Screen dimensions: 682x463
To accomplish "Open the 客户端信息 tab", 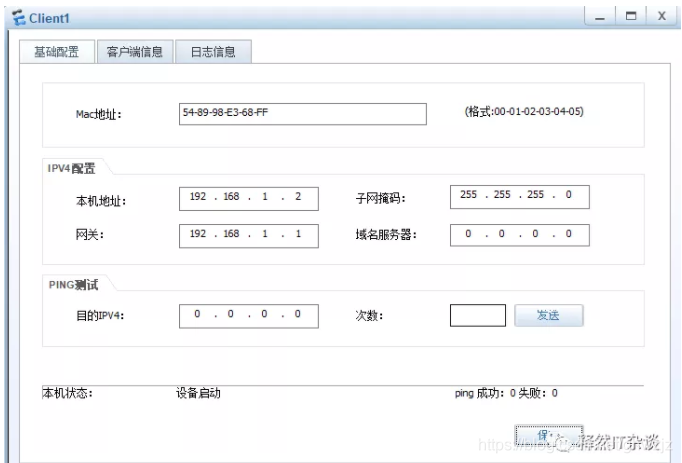I will pyautogui.click(x=135, y=52).
